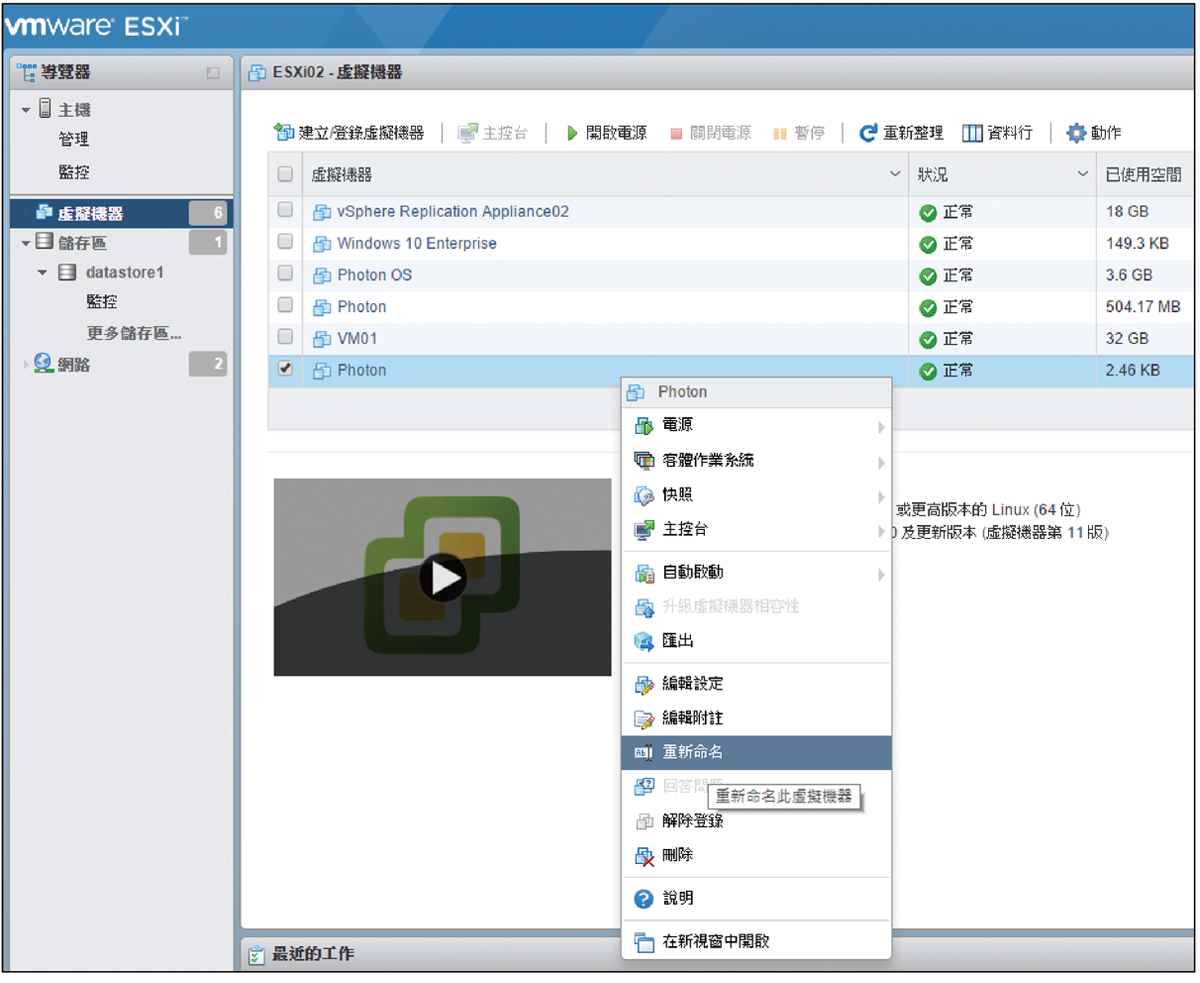Screen dimensions: 1200x983
Task: Click the Edit notes icon (編輯附註)
Action: point(644,718)
